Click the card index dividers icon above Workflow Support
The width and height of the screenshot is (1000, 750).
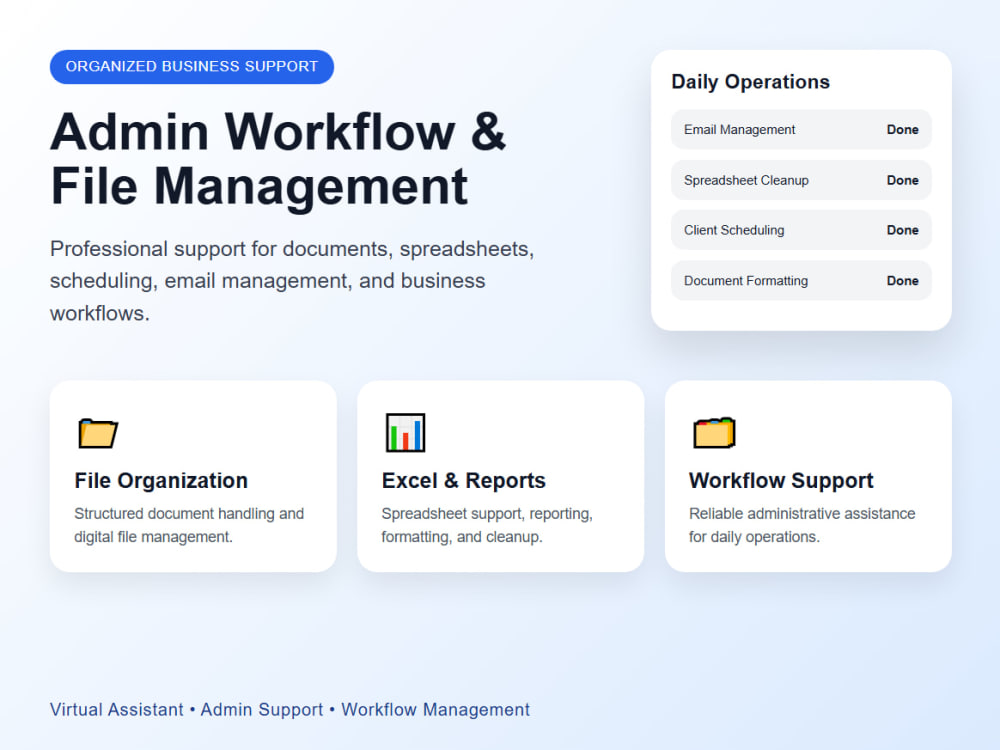pyautogui.click(x=714, y=433)
